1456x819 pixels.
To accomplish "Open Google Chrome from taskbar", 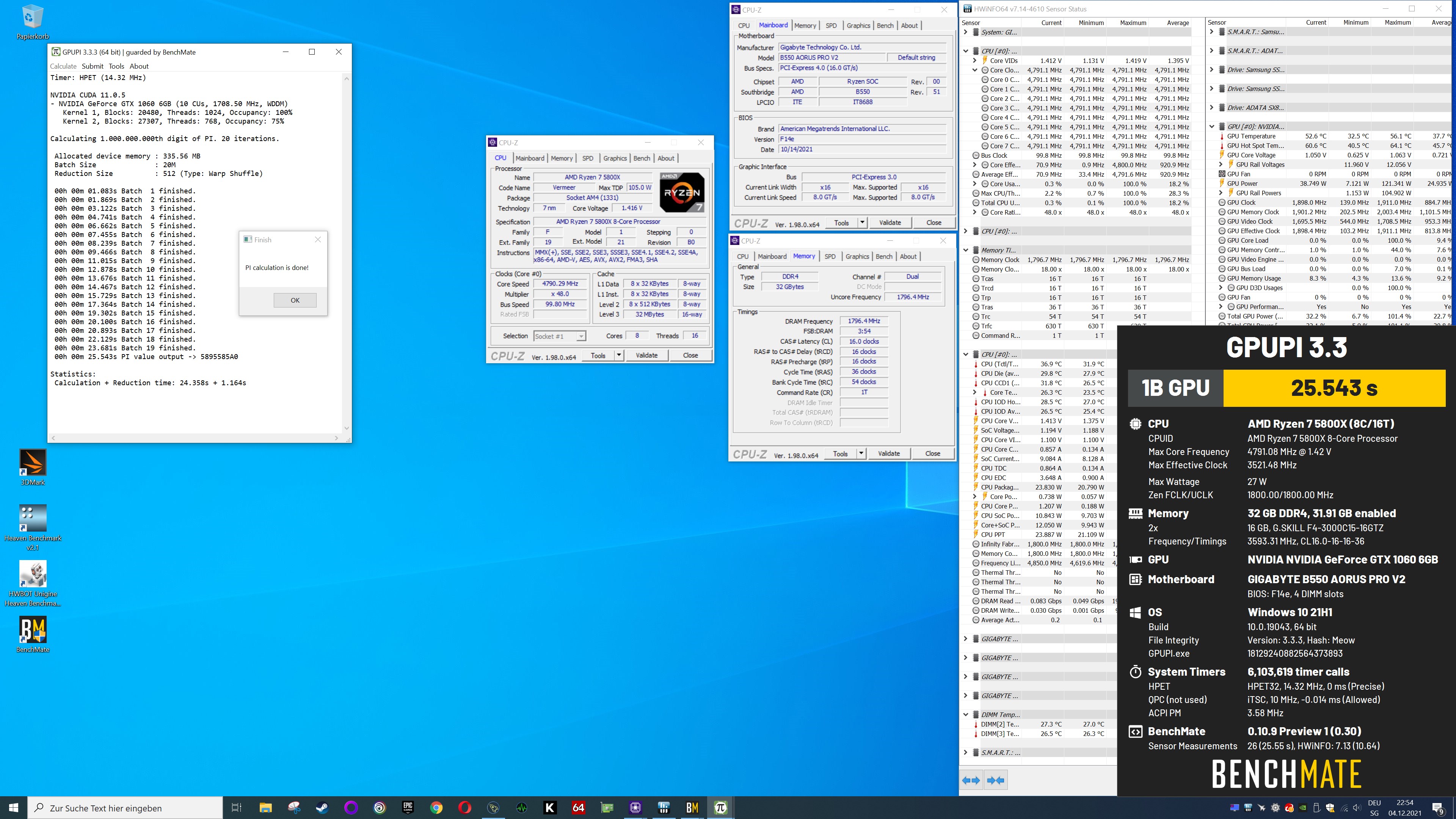I will [436, 808].
